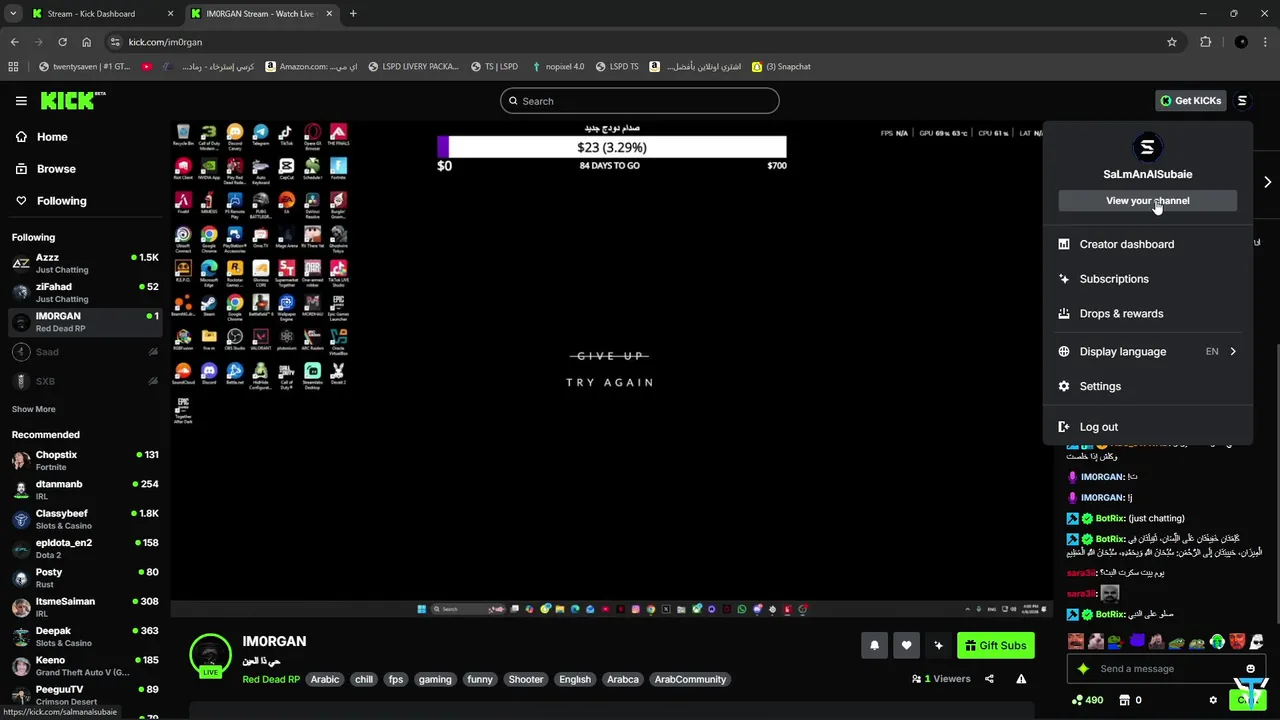Click the sparkle icon beside Gift Subs
Viewport: 1280px width, 720px height.
[x=938, y=646]
